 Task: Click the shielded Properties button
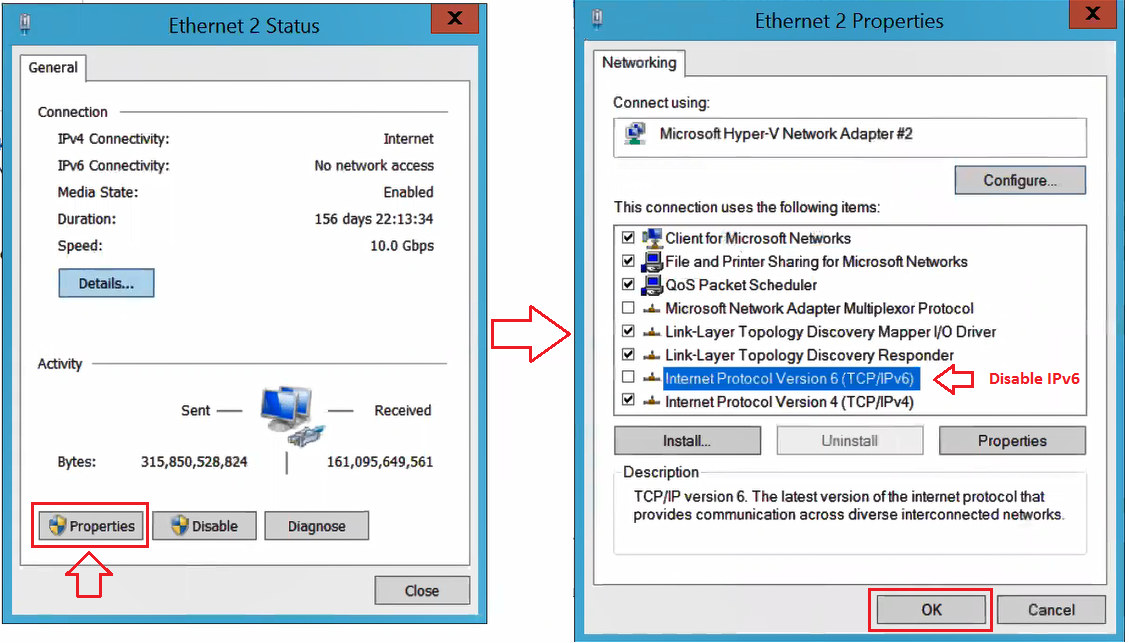coord(91,526)
